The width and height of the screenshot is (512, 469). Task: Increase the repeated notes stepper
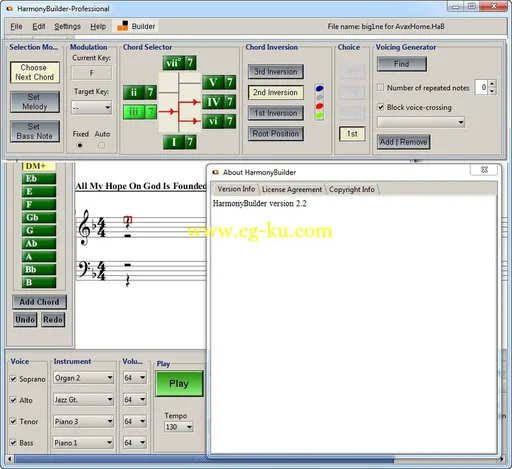(x=492, y=83)
